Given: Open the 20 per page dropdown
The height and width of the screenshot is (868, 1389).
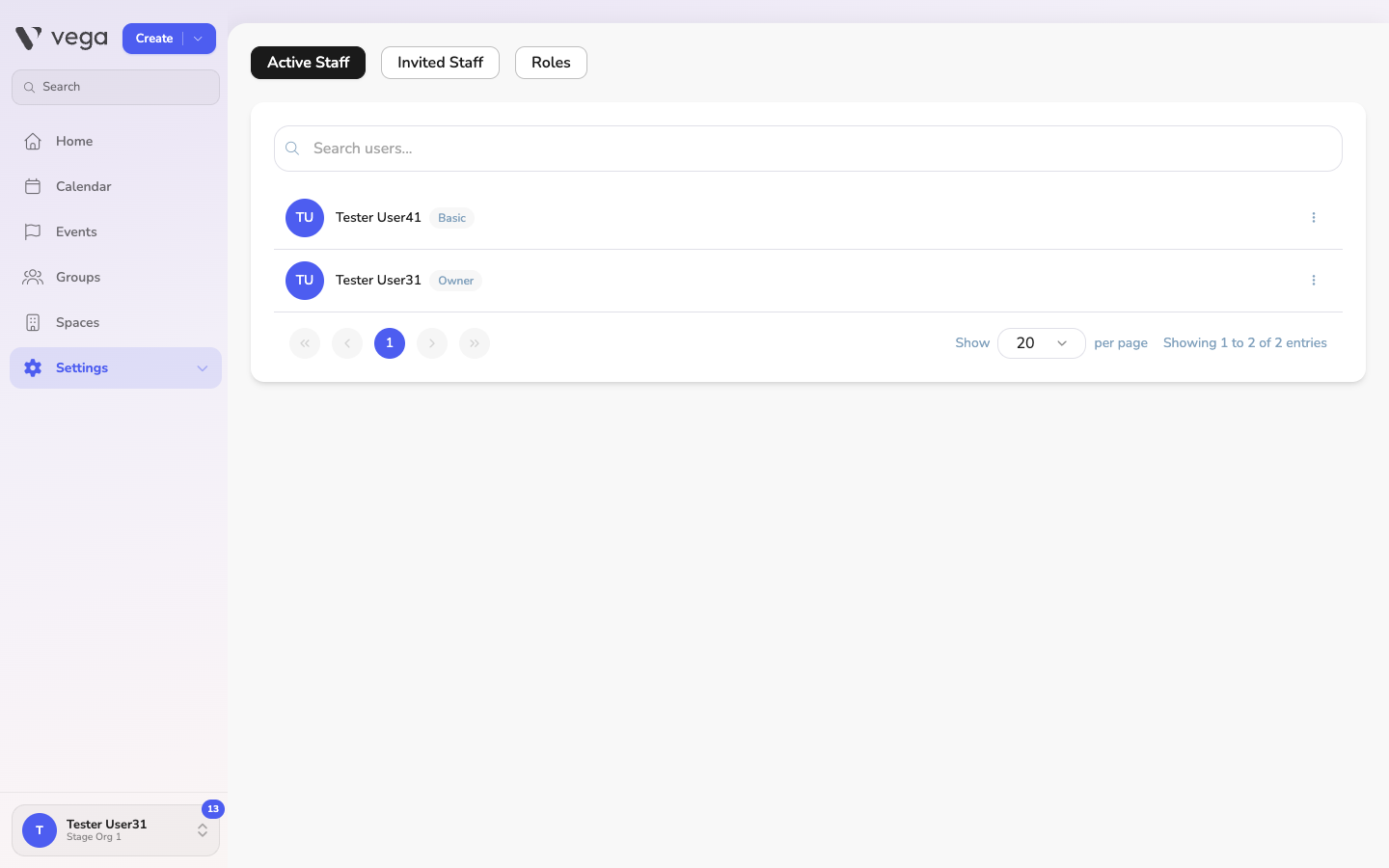Looking at the screenshot, I should pos(1042,343).
